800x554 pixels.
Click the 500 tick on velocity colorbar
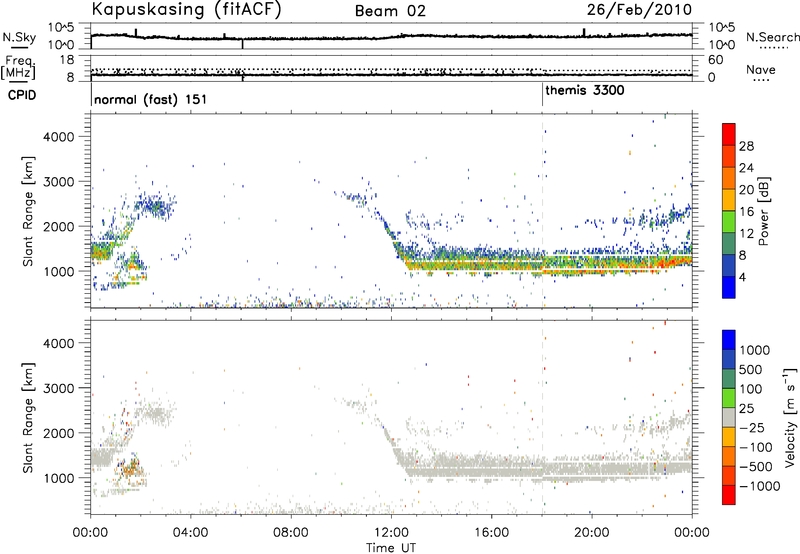click(x=751, y=369)
